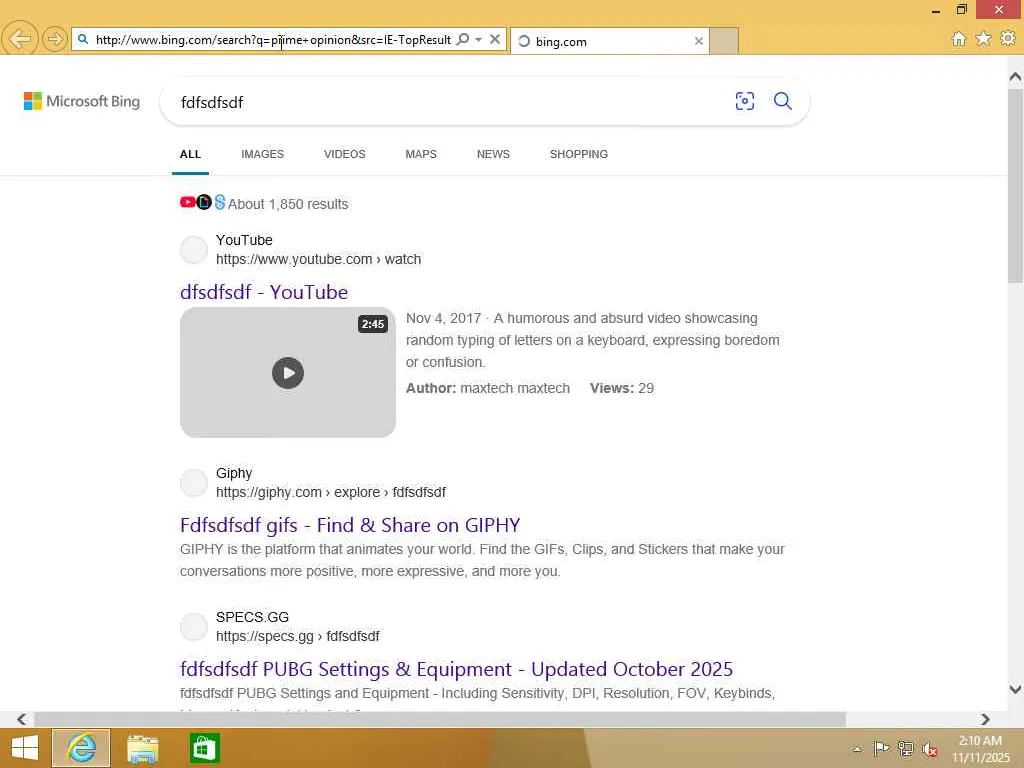Click the Bing search magnifier button
The image size is (1024, 768).
[782, 101]
